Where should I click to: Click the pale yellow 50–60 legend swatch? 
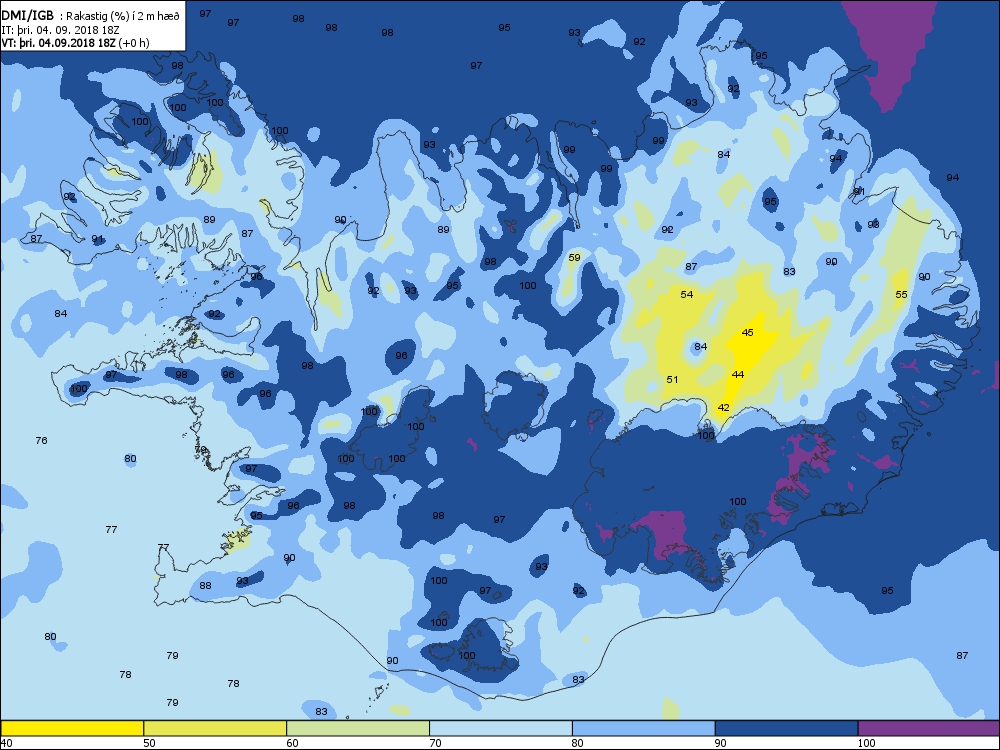[x=215, y=728]
